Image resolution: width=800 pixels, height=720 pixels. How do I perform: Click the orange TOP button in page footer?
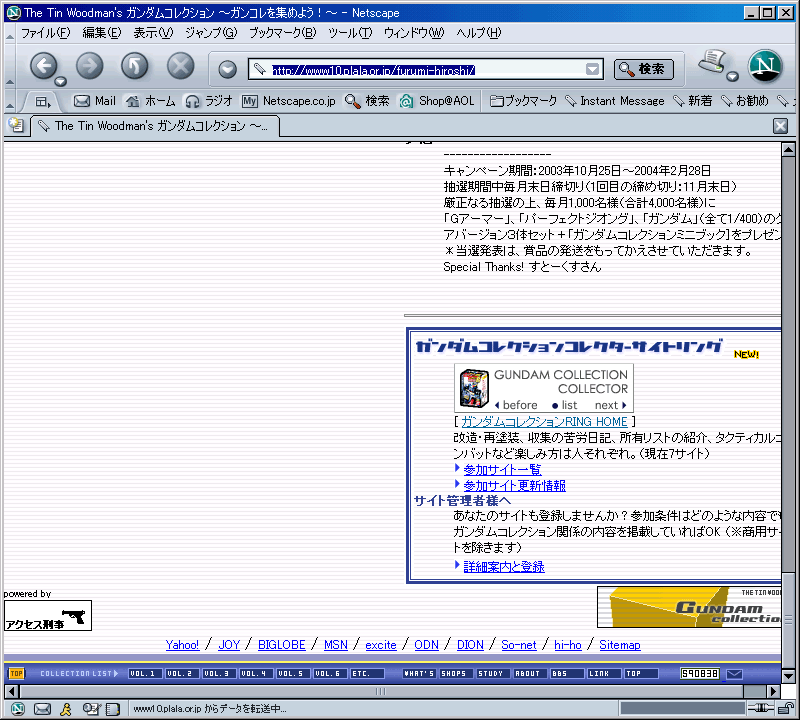tap(16, 674)
